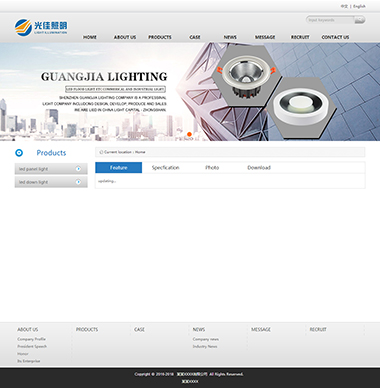
Task: Open Industry News footer link
Action: (x=205, y=346)
